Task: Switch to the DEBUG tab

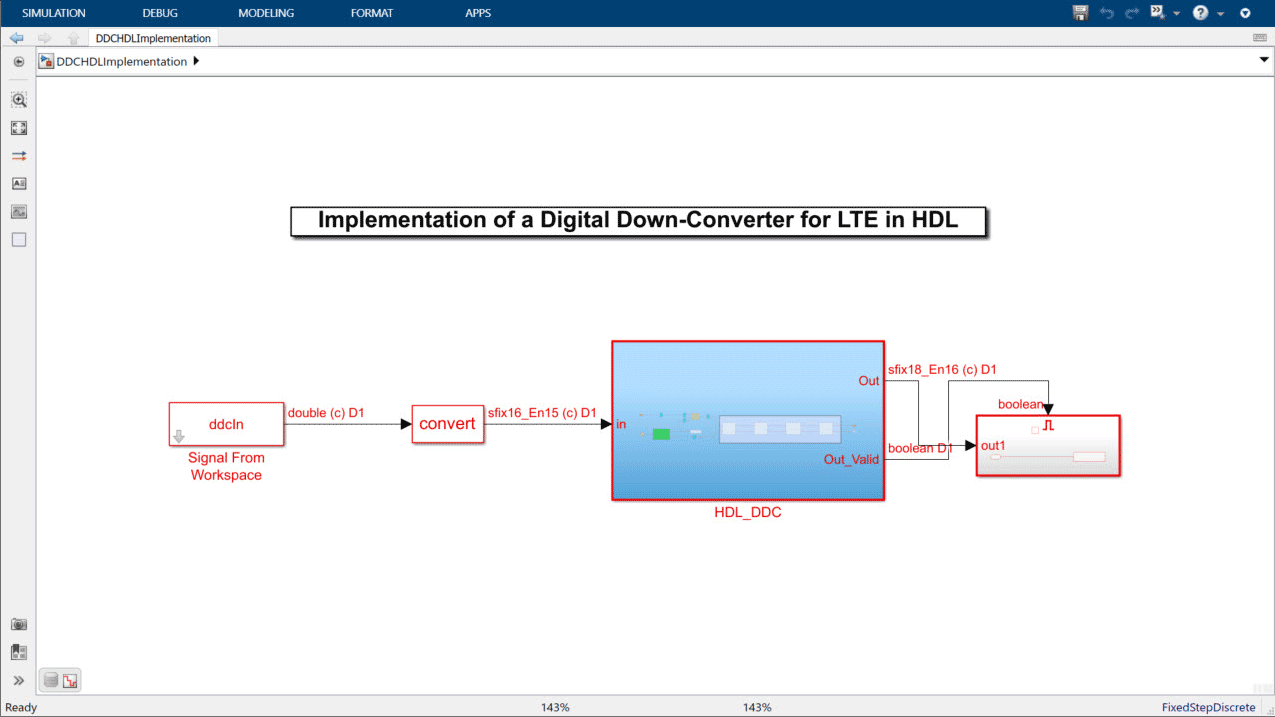Action: pos(160,13)
